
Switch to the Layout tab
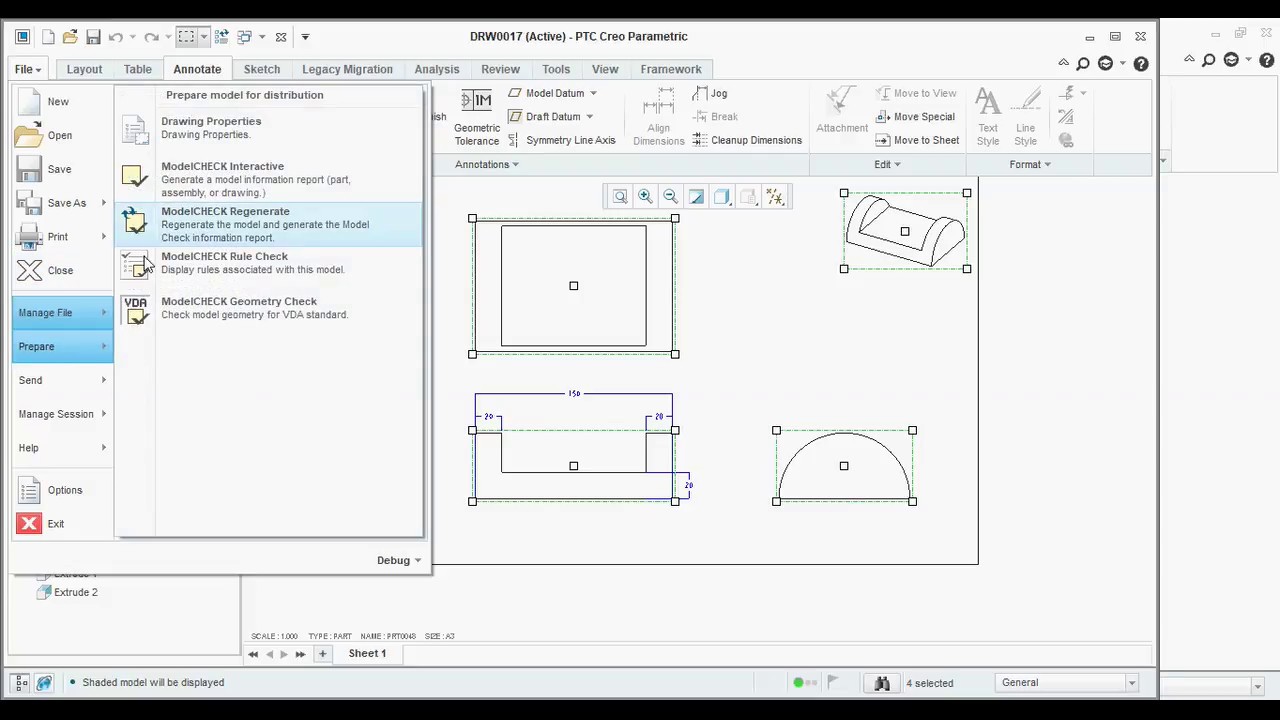tap(84, 69)
